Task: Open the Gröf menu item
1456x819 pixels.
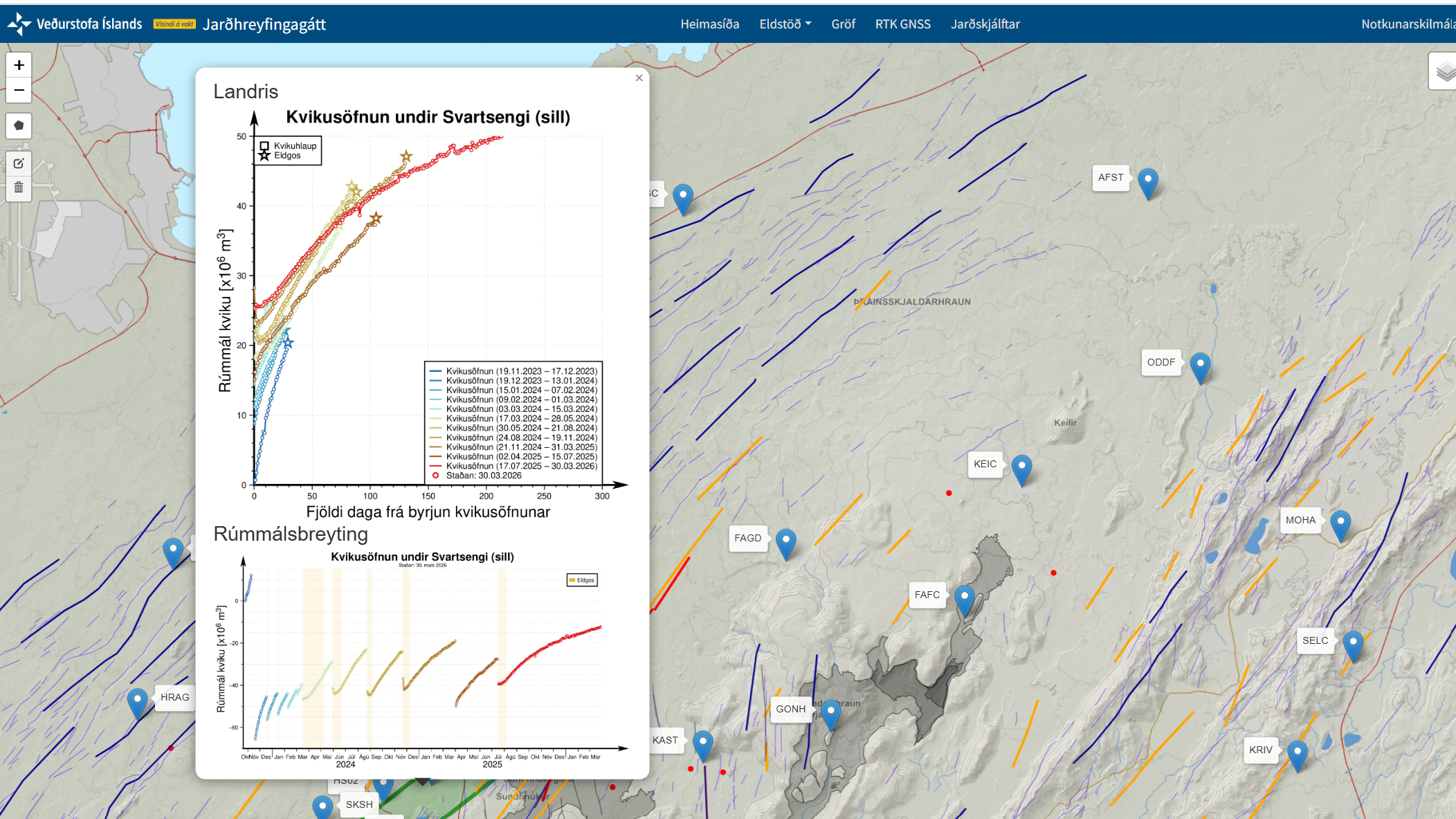Action: pyautogui.click(x=843, y=24)
